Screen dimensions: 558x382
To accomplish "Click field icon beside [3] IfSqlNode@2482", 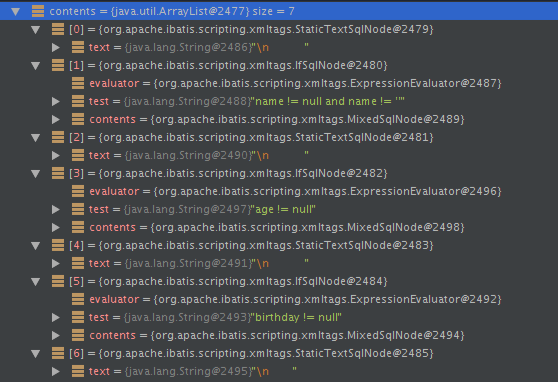I will [58, 173].
